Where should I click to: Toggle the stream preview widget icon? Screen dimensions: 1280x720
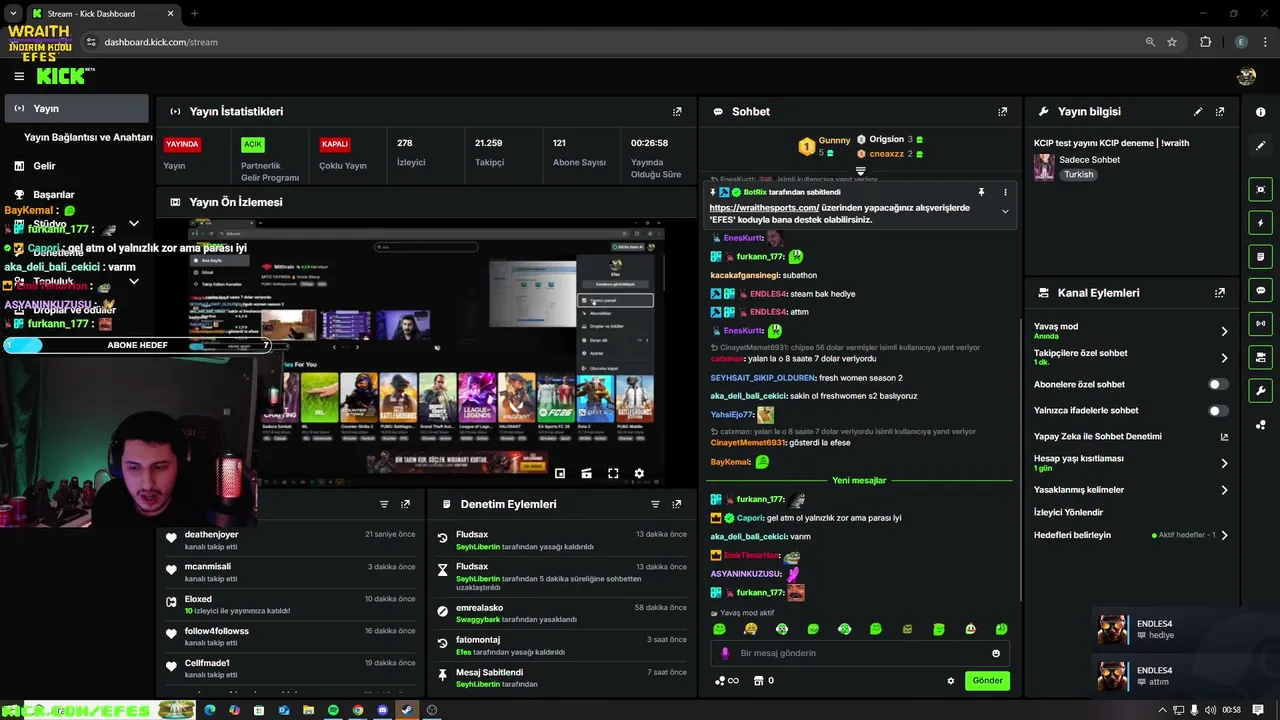(x=1261, y=189)
